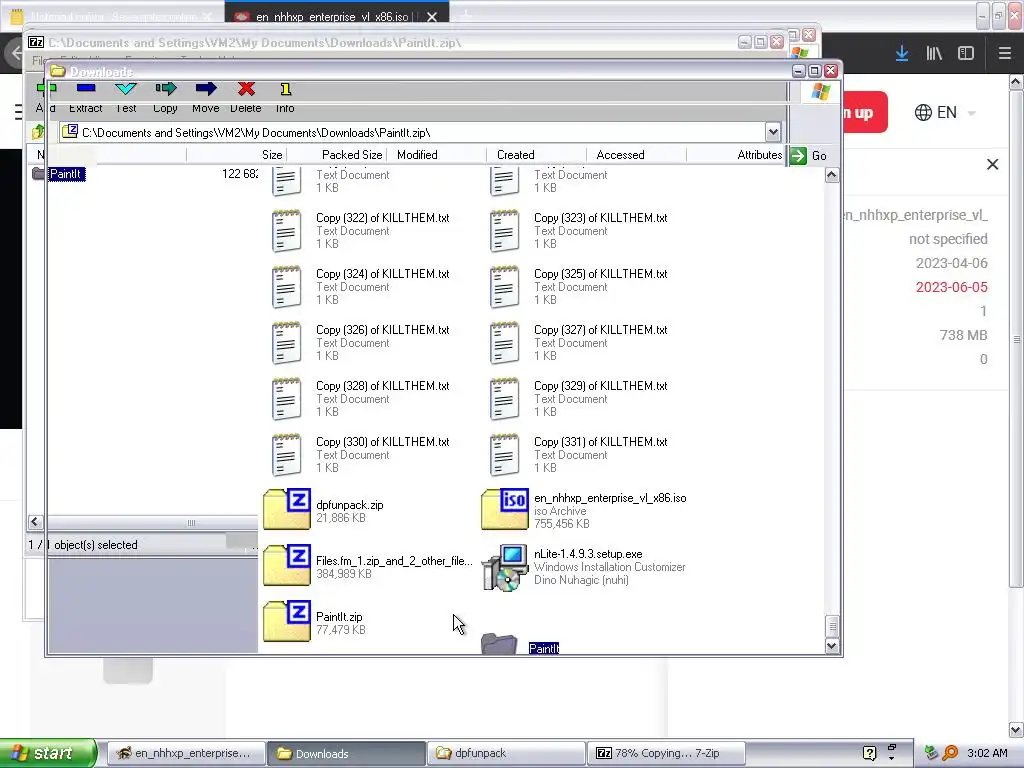
Task: Click the orange magnifier tray icon
Action: point(950,753)
